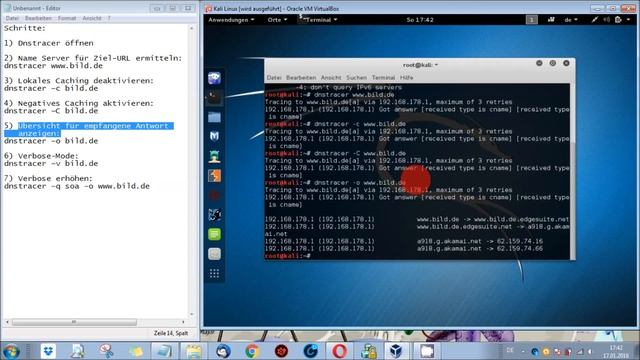640x360 pixels.
Task: Launch Metasploit from the blue M dock icon
Action: [x=214, y=136]
